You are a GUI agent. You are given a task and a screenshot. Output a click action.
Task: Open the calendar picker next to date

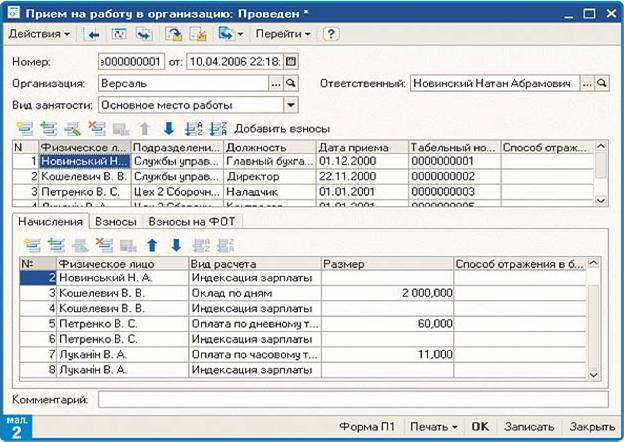coord(291,62)
